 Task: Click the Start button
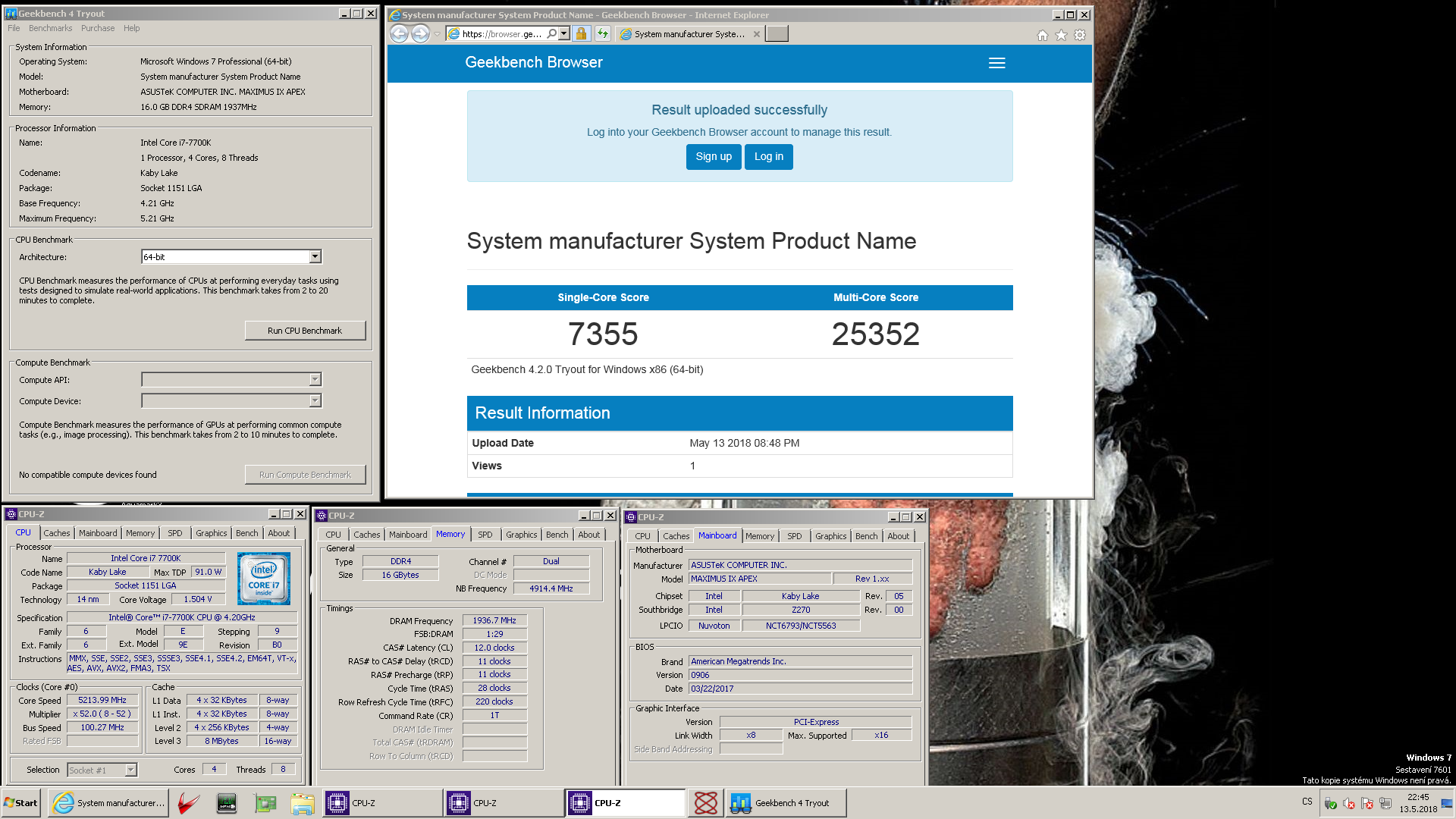[21, 803]
